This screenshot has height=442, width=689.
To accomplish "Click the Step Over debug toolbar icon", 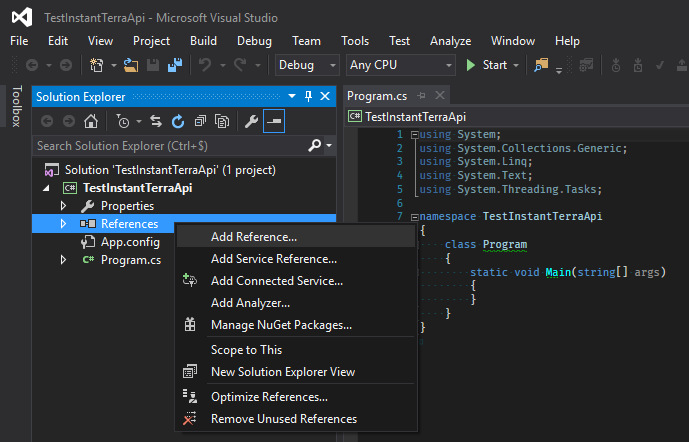I will 638,65.
